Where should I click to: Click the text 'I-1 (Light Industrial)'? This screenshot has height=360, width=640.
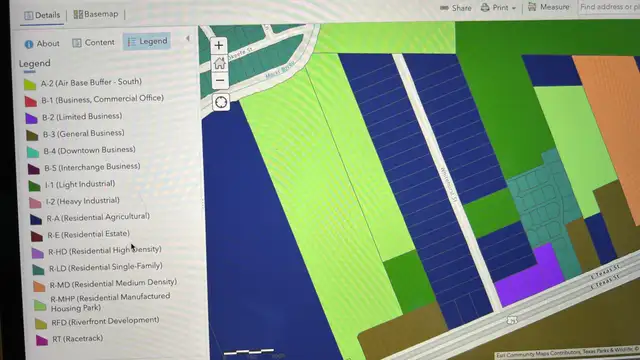(80, 184)
